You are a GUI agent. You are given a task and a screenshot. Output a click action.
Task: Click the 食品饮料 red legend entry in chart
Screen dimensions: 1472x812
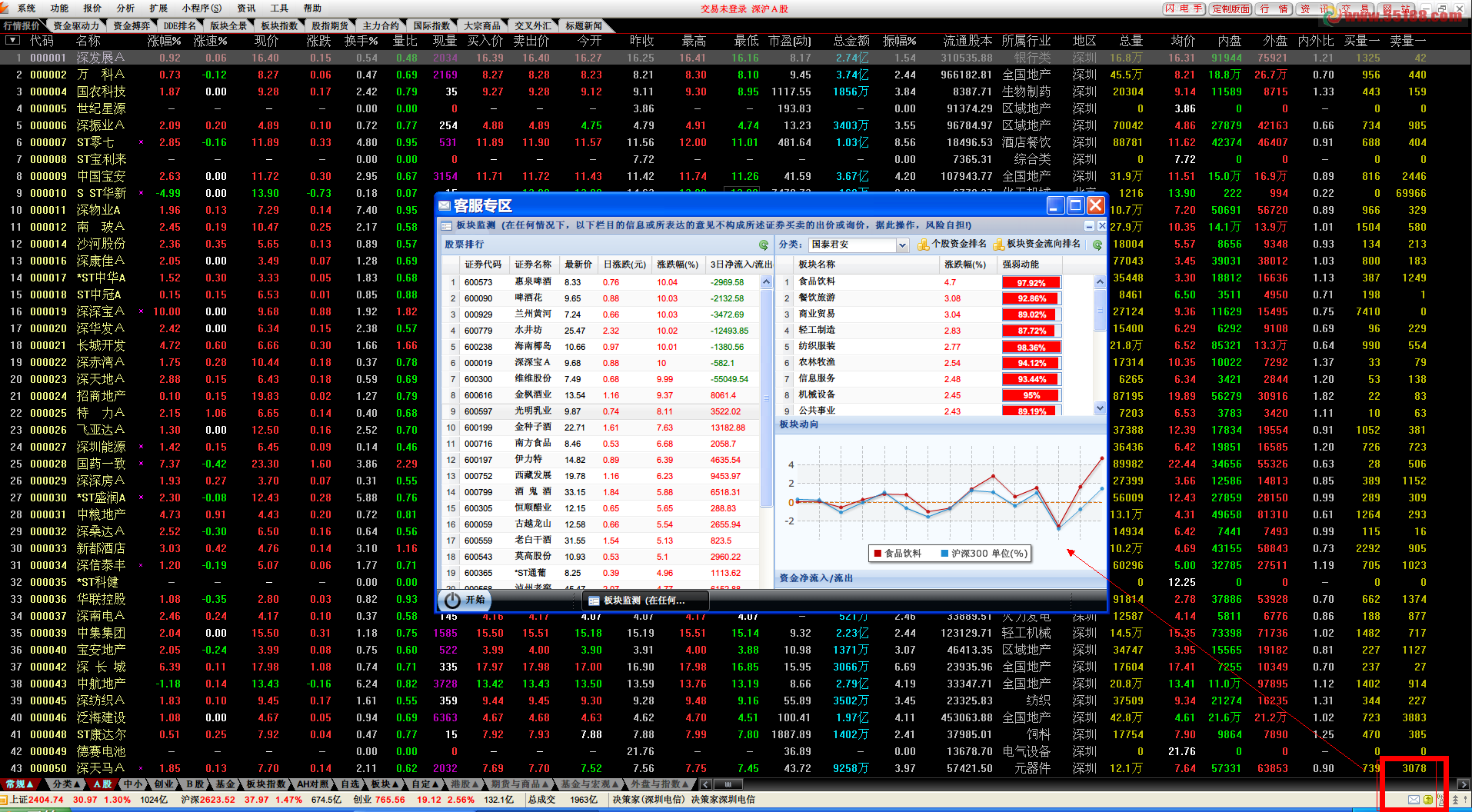pyautogui.click(x=898, y=554)
